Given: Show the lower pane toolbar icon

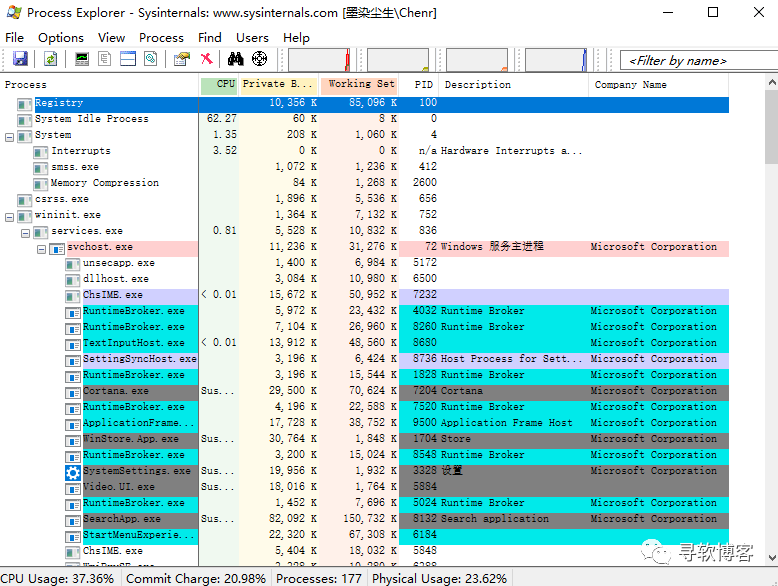Looking at the screenshot, I should pyautogui.click(x=128, y=59).
